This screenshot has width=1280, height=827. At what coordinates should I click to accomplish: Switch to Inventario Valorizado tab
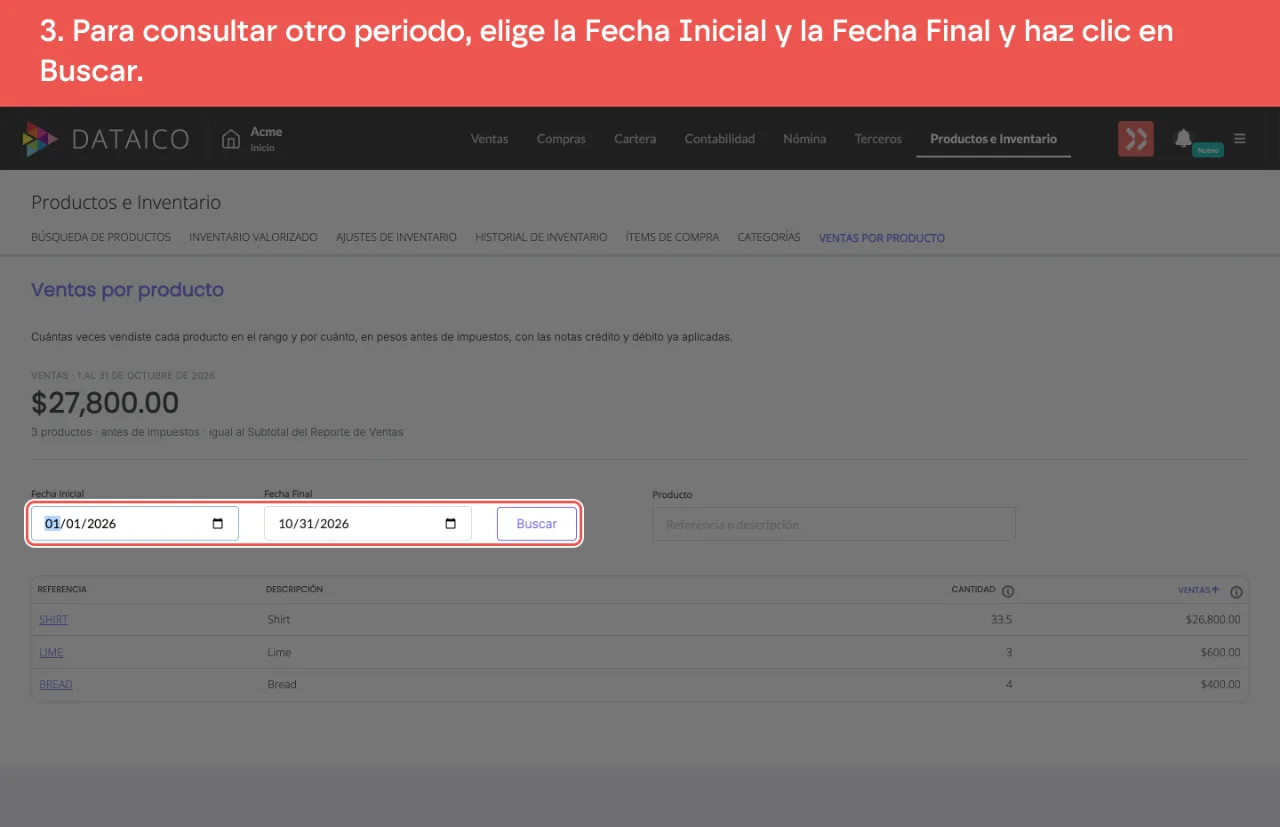pos(253,238)
